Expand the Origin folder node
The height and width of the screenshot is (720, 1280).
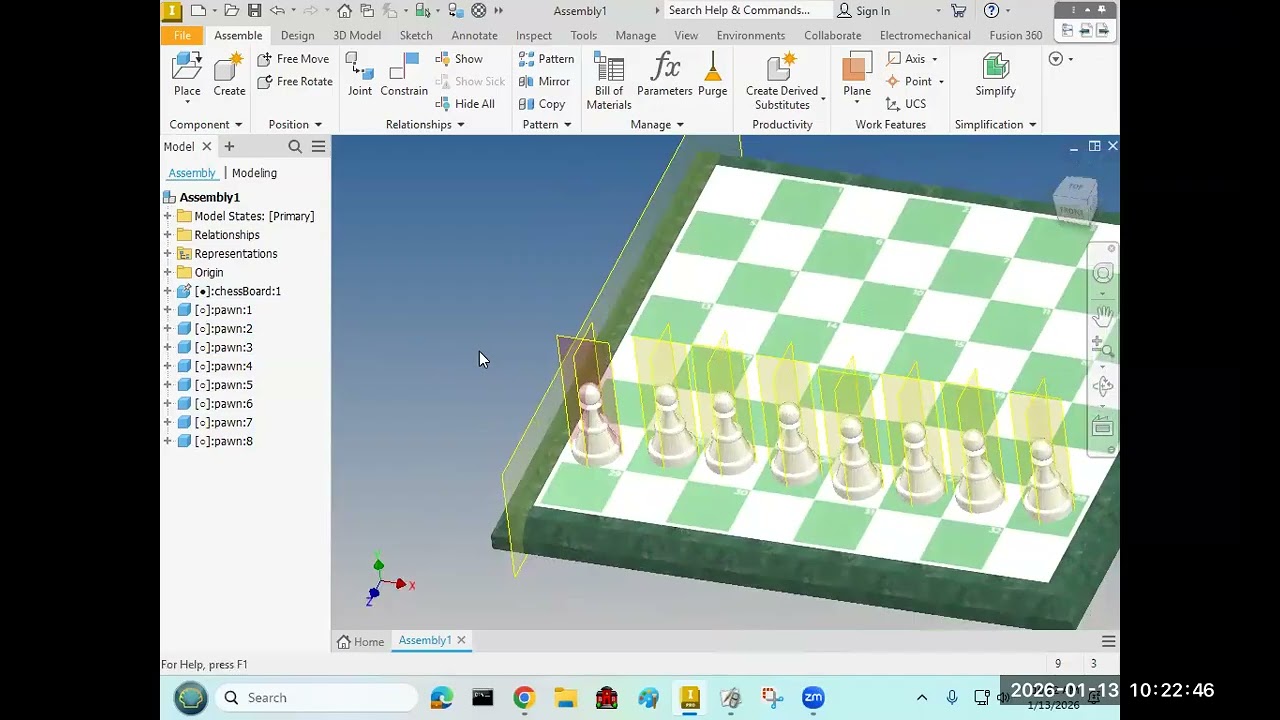(x=168, y=272)
